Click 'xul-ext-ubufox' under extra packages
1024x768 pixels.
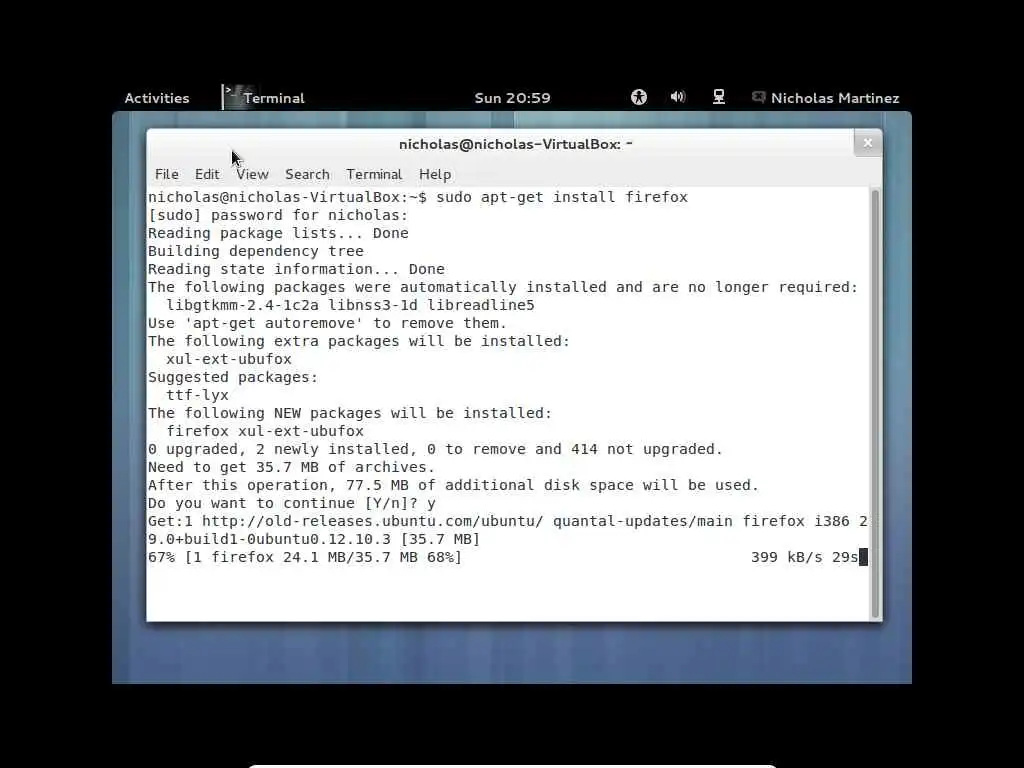[x=229, y=359]
